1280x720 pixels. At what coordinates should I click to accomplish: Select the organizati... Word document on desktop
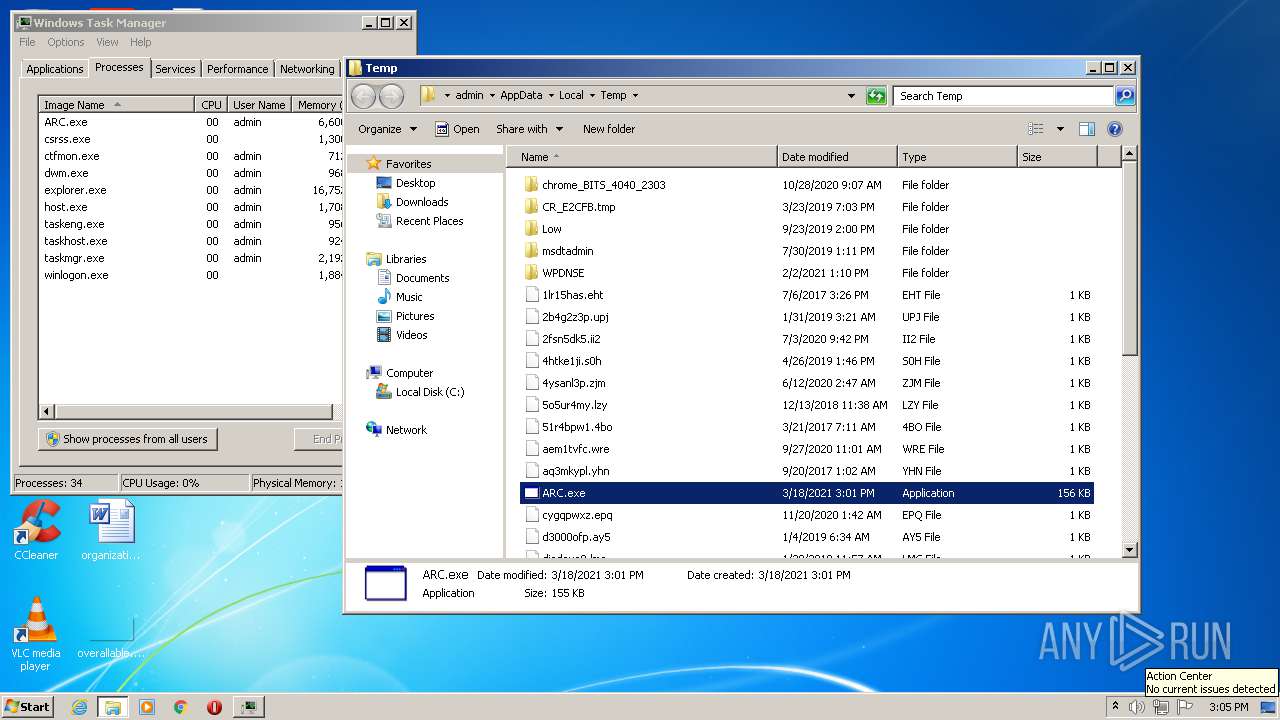coord(110,531)
